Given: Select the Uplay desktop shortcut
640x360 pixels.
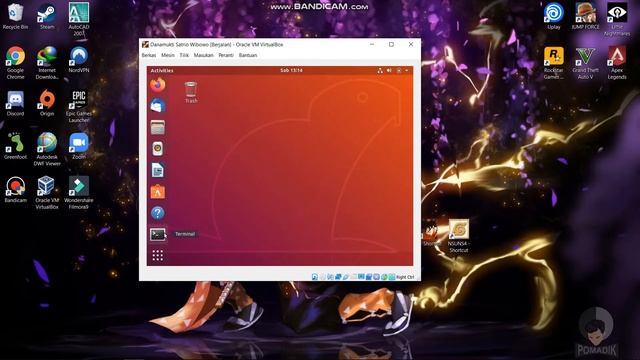Looking at the screenshot, I should point(553,17).
